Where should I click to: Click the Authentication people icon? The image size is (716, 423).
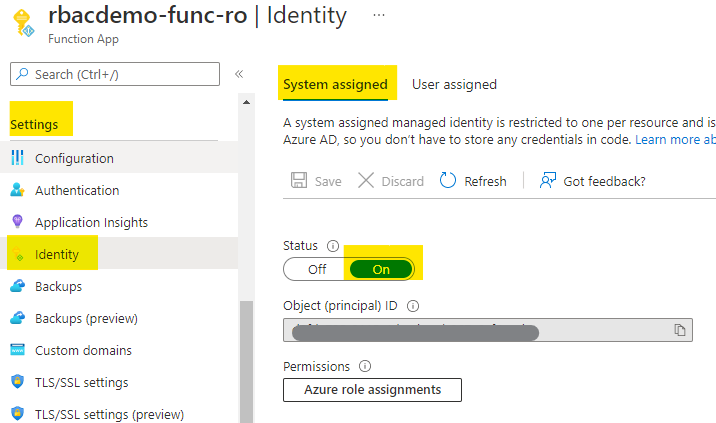coord(17,190)
